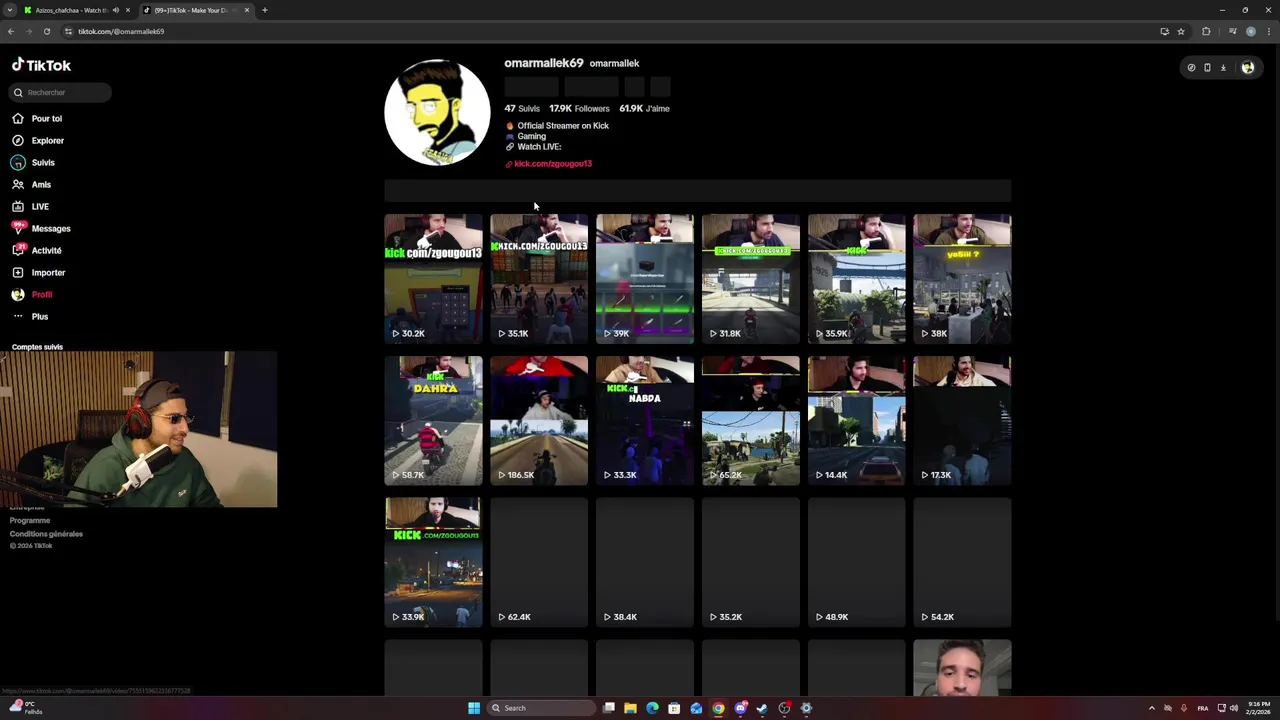Open the Importer upload page

[x=38, y=272]
